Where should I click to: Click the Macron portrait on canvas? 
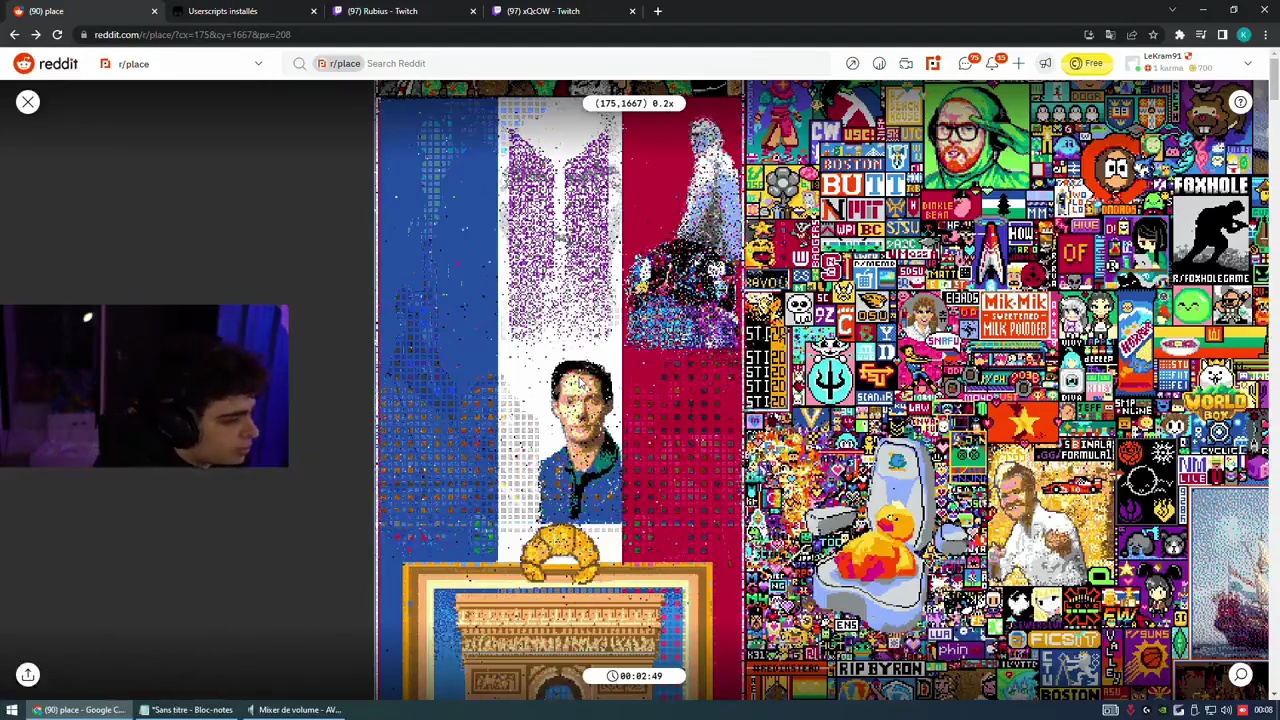[580, 442]
